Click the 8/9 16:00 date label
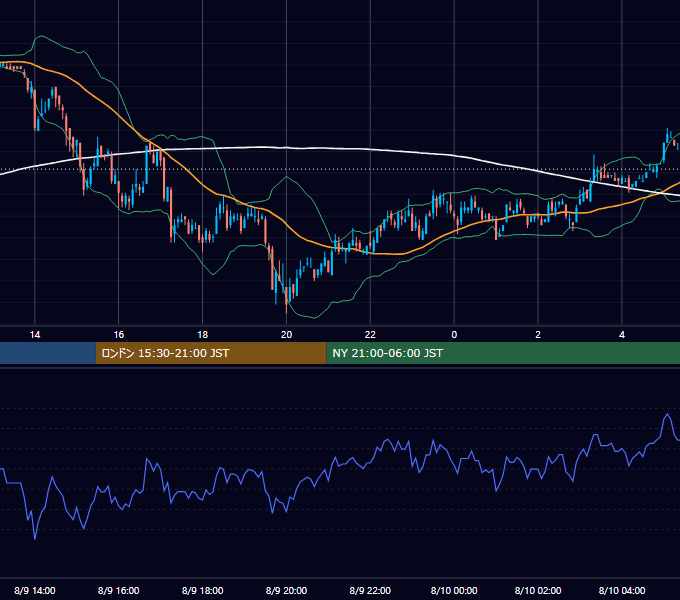Image resolution: width=680 pixels, height=600 pixels. (x=118, y=590)
